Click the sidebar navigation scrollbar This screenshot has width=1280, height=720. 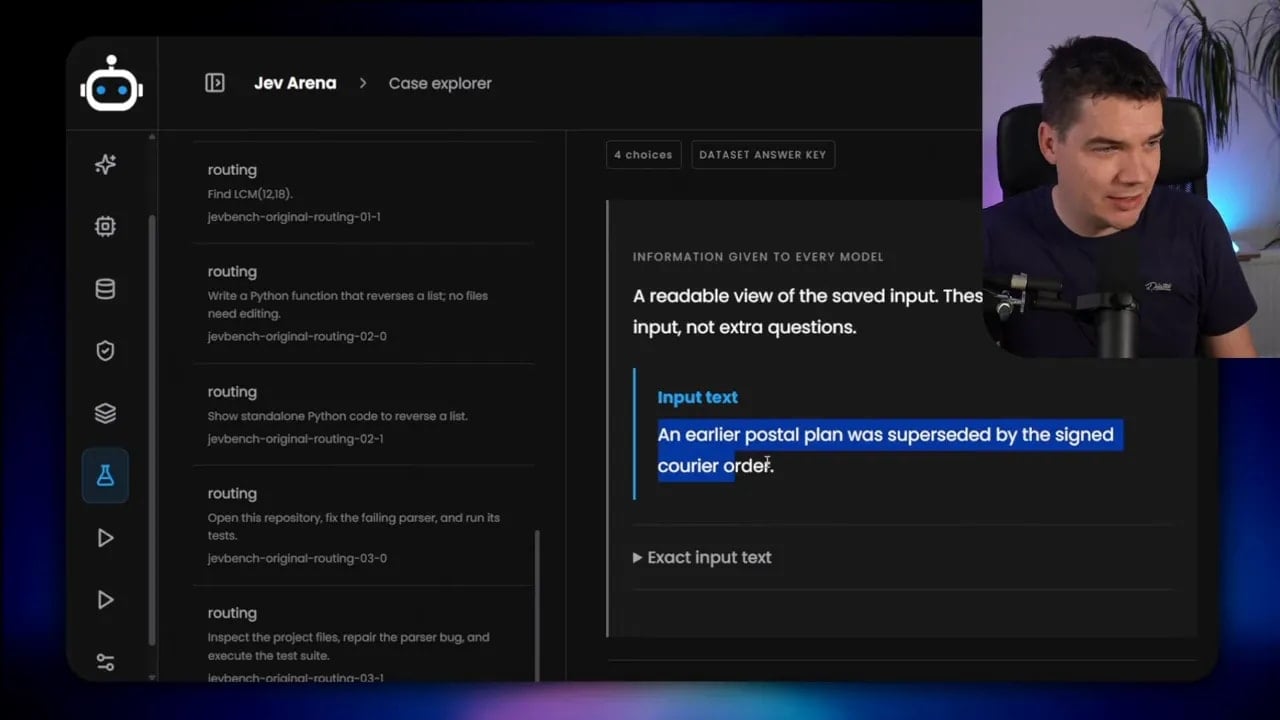pyautogui.click(x=152, y=430)
